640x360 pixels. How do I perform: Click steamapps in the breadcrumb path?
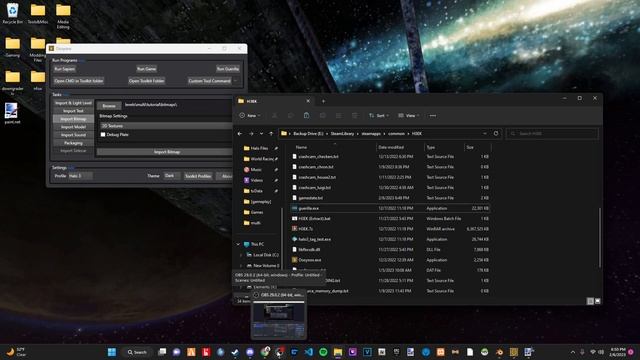coord(371,133)
